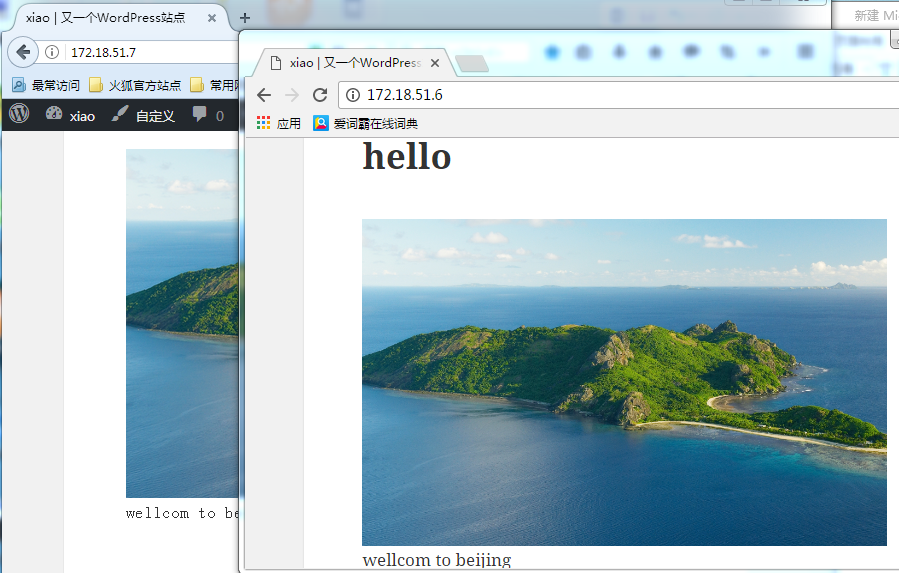Go forward in Chrome window
This screenshot has height=573, width=899.
click(x=292, y=95)
